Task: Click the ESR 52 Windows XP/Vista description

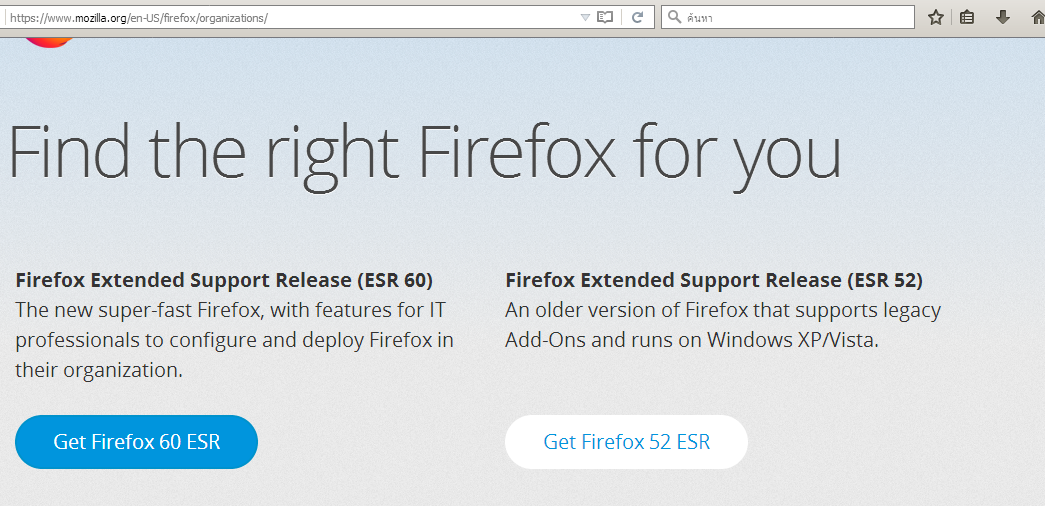Action: [723, 325]
